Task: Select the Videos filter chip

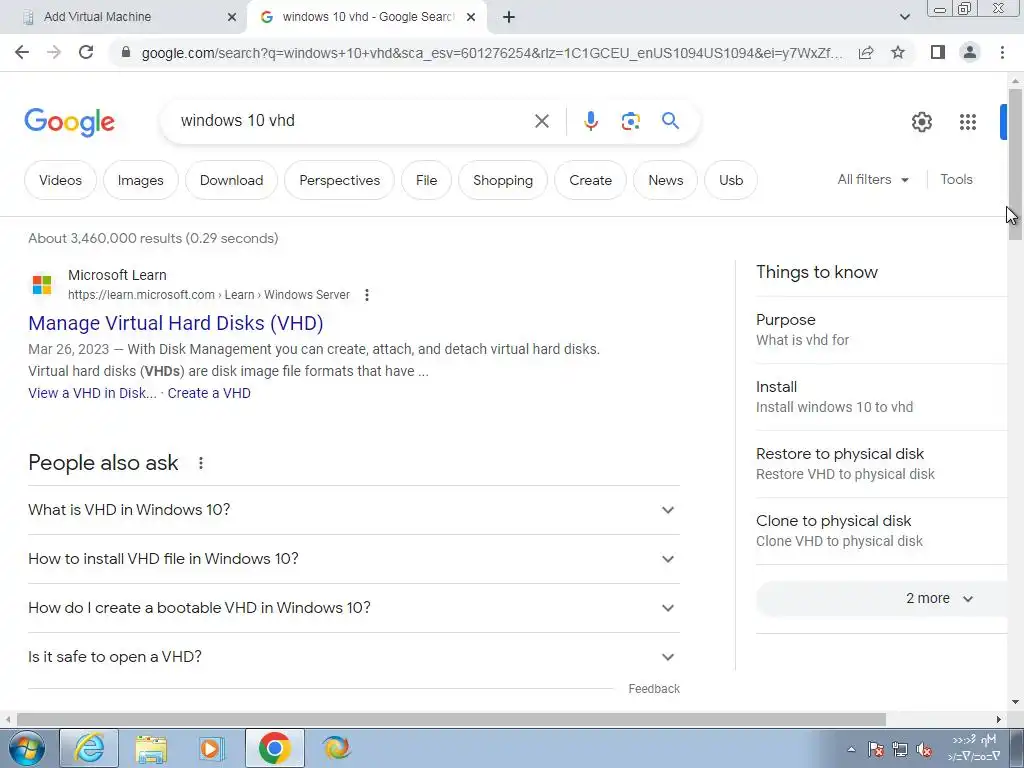Action: click(x=60, y=180)
